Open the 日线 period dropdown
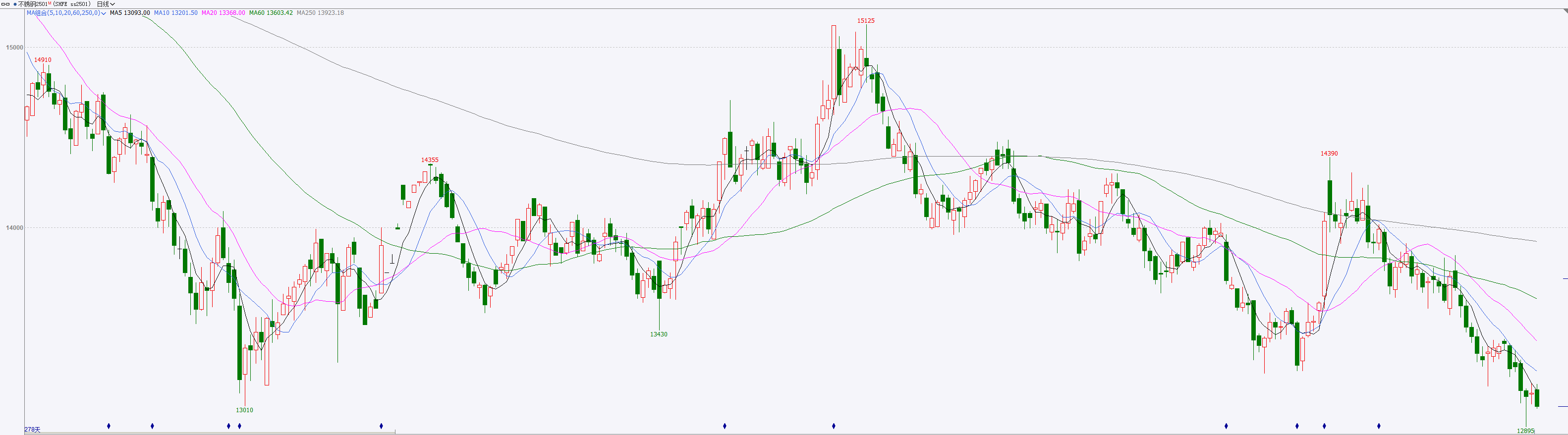This screenshot has height=435, width=1568. (x=106, y=4)
